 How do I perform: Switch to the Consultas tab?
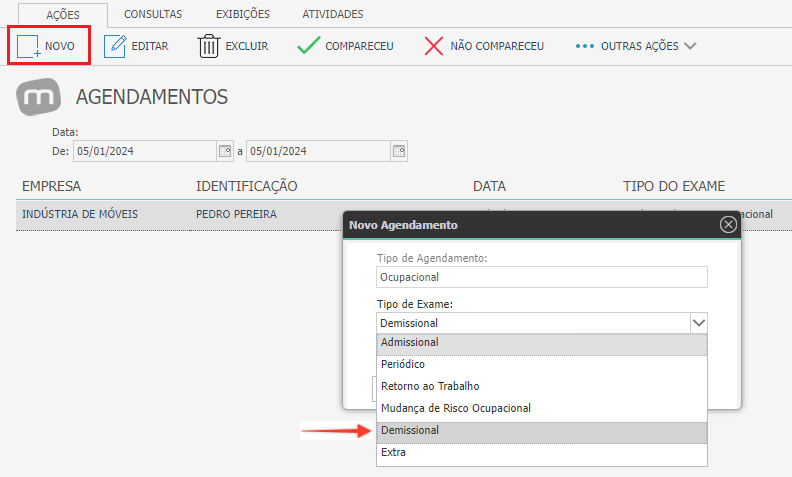[153, 14]
